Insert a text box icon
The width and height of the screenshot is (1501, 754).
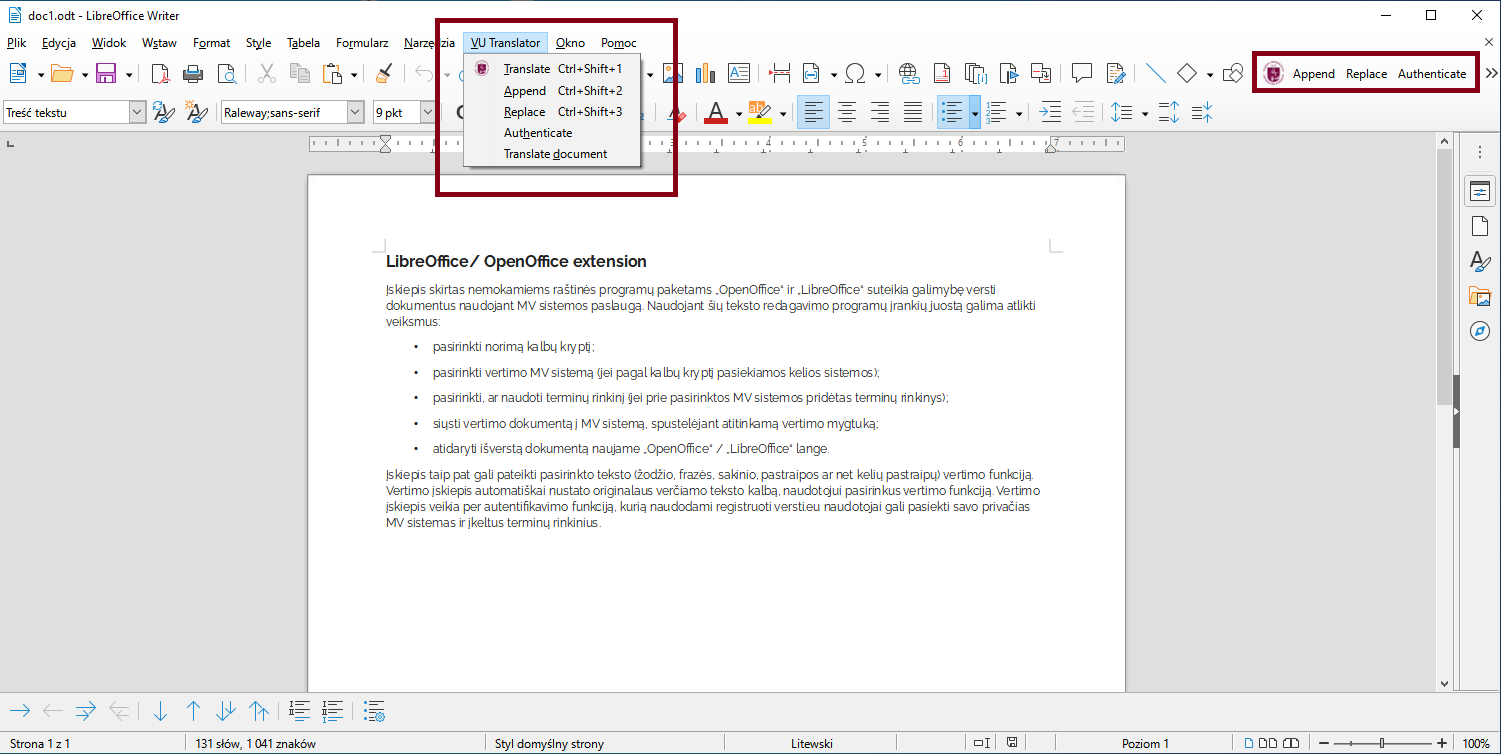click(739, 73)
